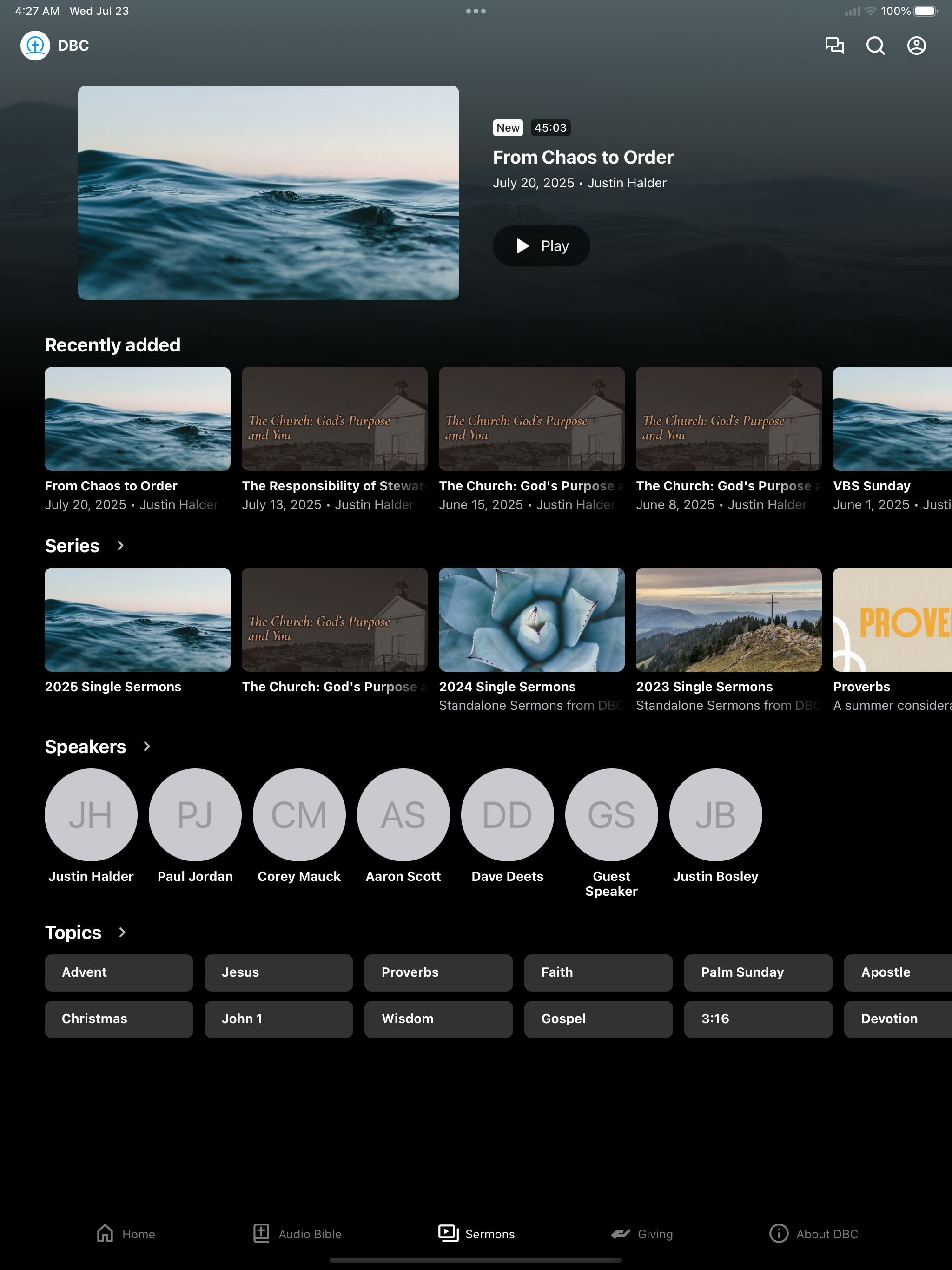Tap the New badge on featured sermon
Image resolution: width=952 pixels, height=1270 pixels.
point(508,127)
